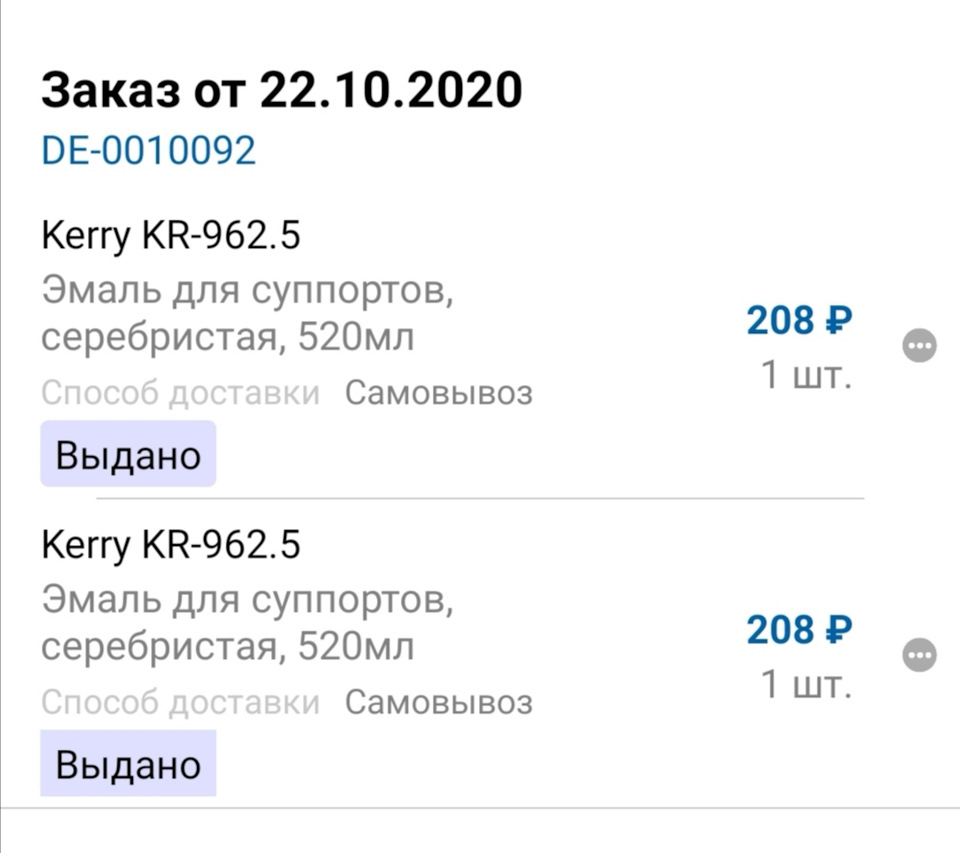Select Самовывоз on the second order item

click(x=440, y=702)
